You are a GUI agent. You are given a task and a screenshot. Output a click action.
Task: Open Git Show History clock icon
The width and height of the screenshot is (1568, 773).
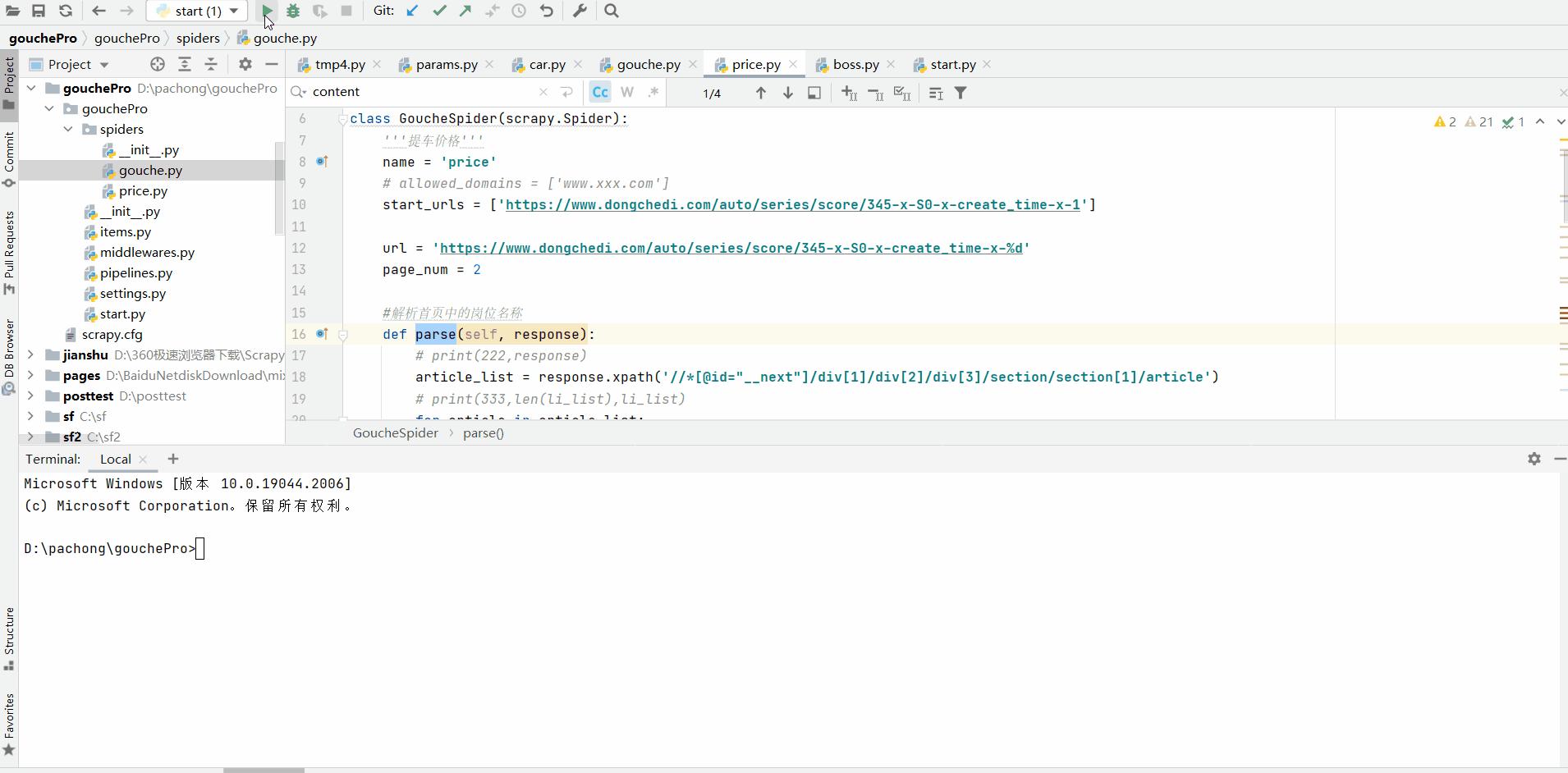(x=519, y=11)
